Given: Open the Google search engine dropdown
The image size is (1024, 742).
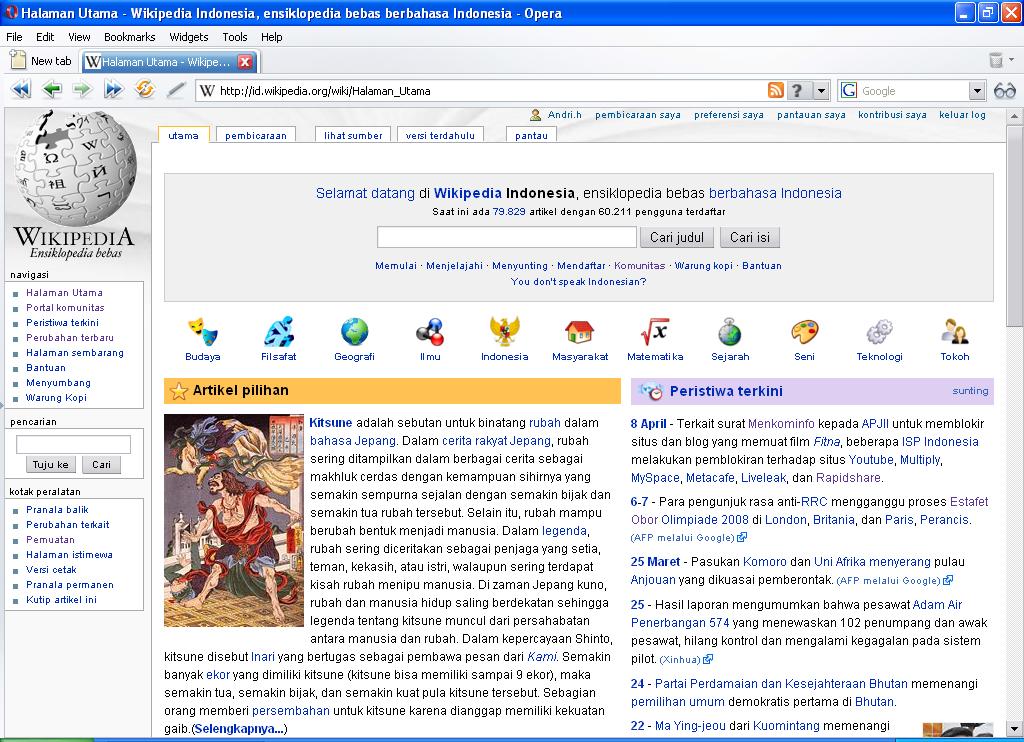Looking at the screenshot, I should point(977,91).
